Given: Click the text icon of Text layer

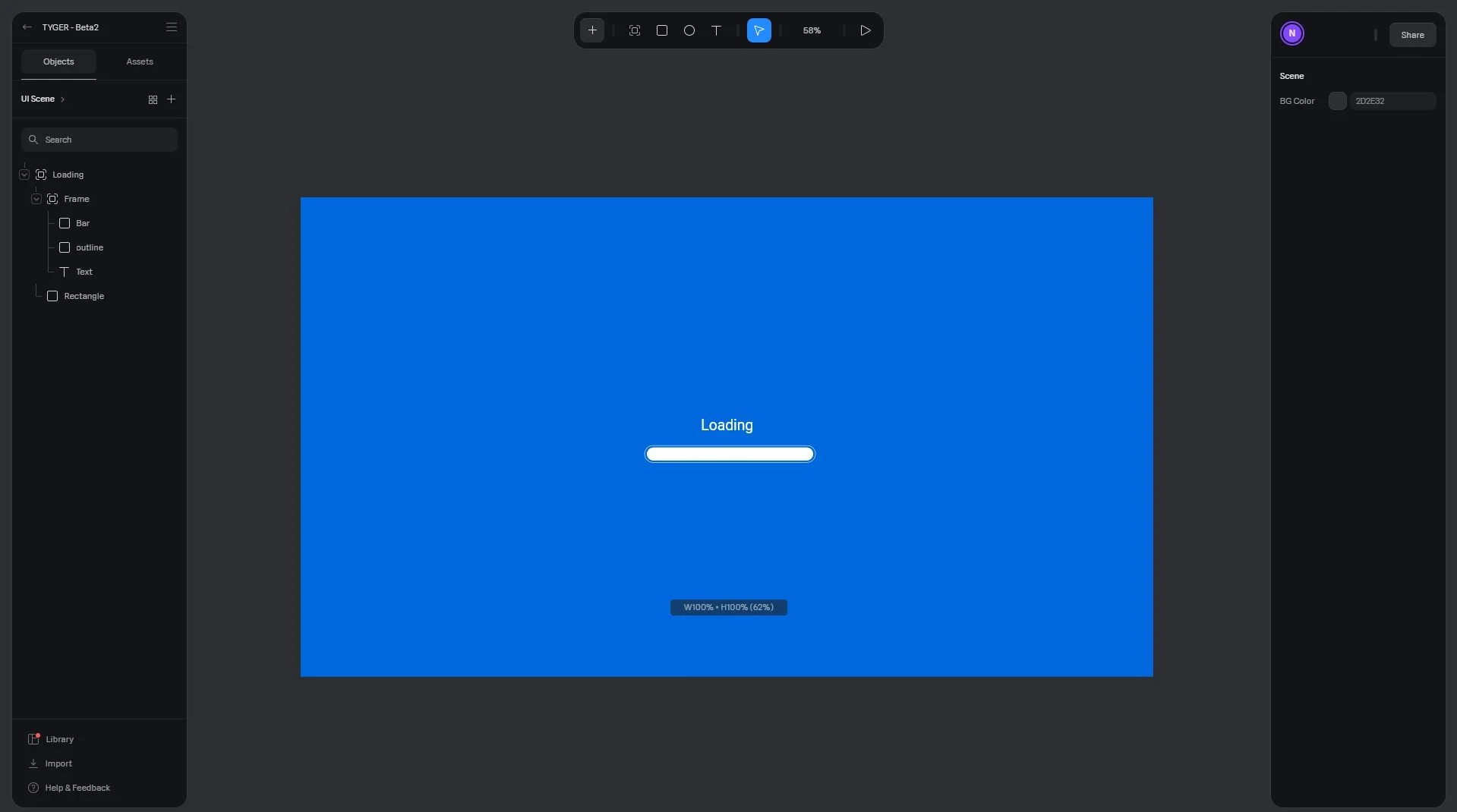Looking at the screenshot, I should click(x=65, y=272).
